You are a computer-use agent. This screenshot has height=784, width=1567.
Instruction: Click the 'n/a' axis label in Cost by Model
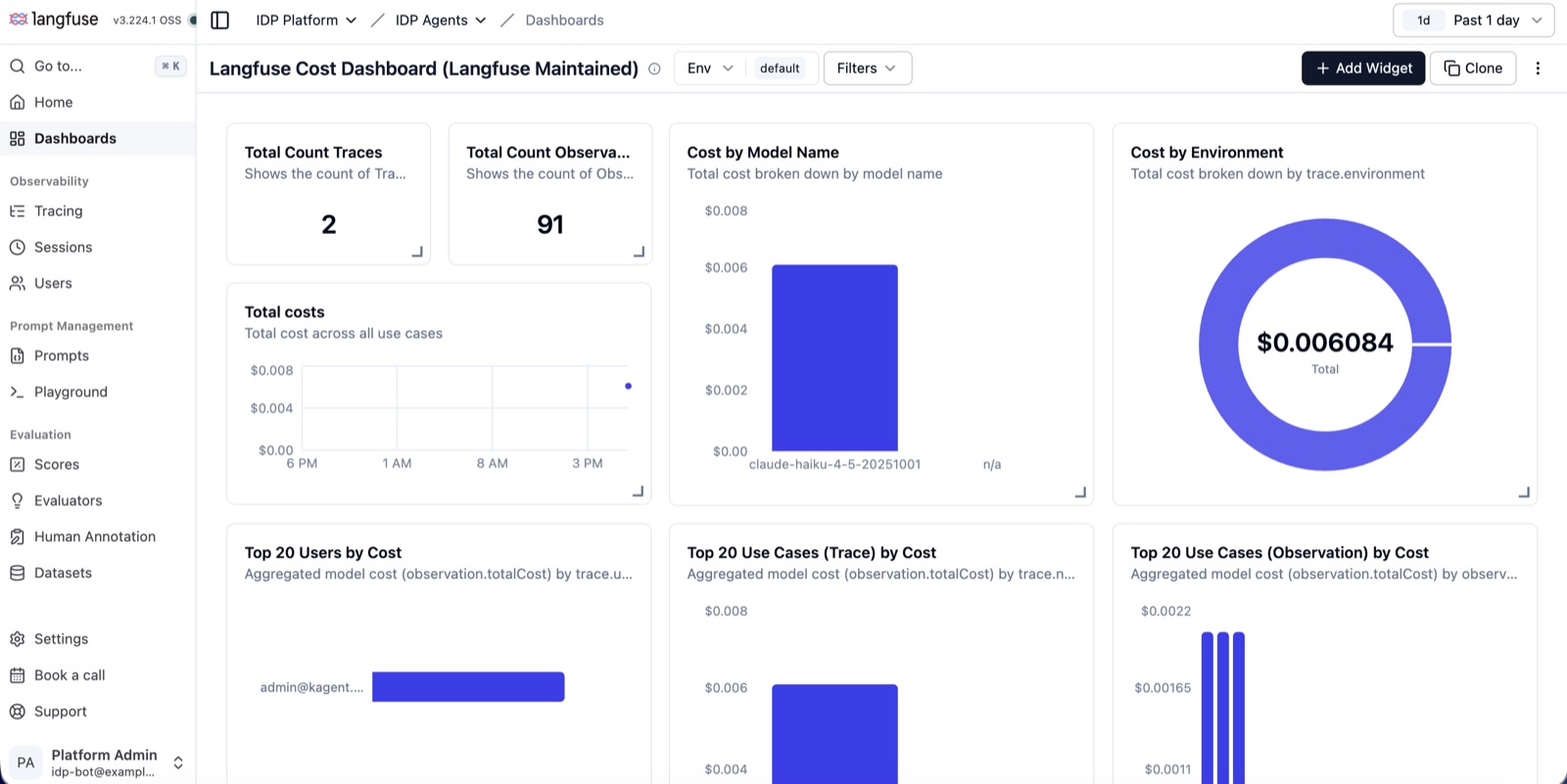(992, 465)
